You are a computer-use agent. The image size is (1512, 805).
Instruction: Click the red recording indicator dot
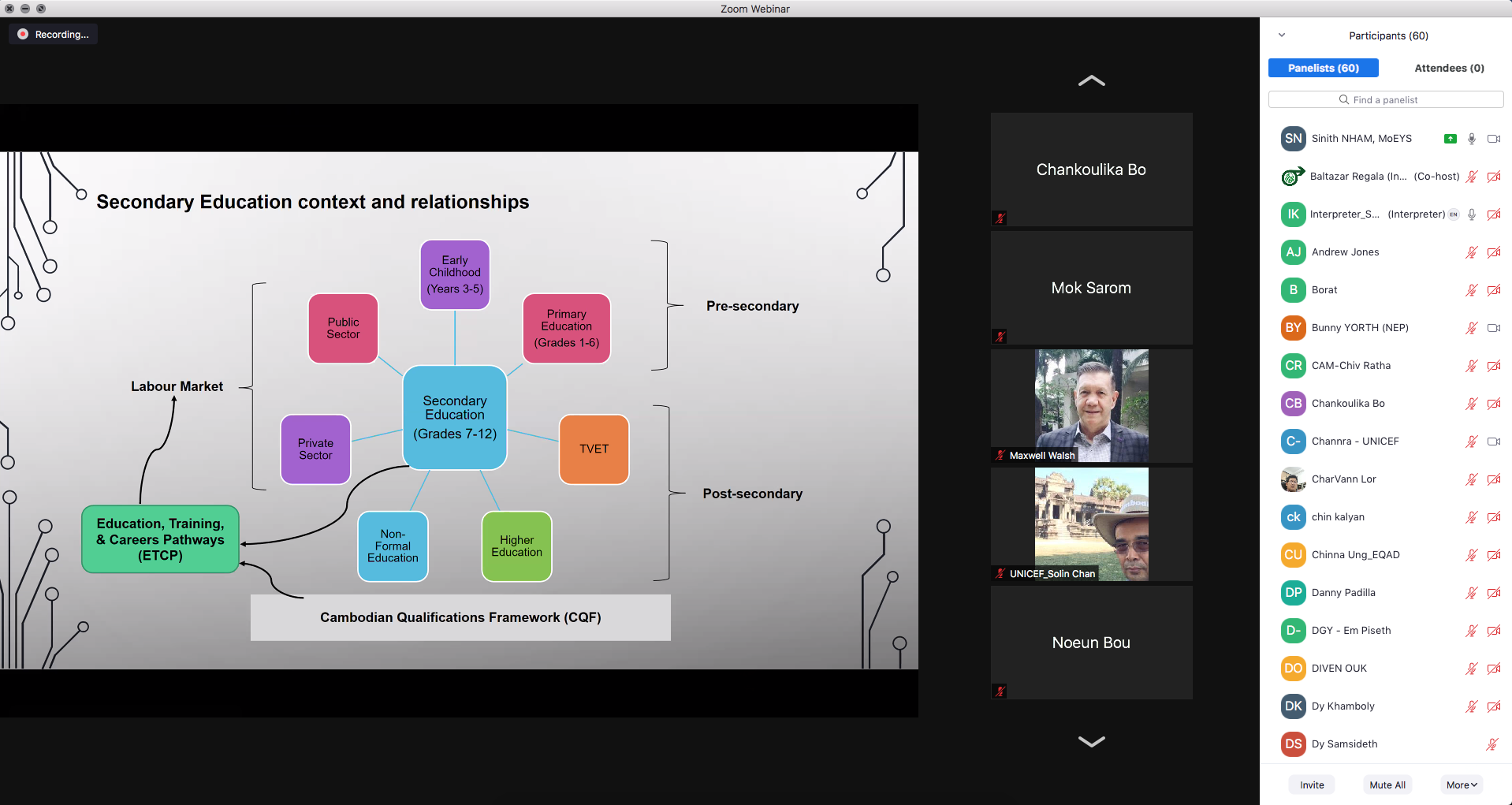pos(23,34)
